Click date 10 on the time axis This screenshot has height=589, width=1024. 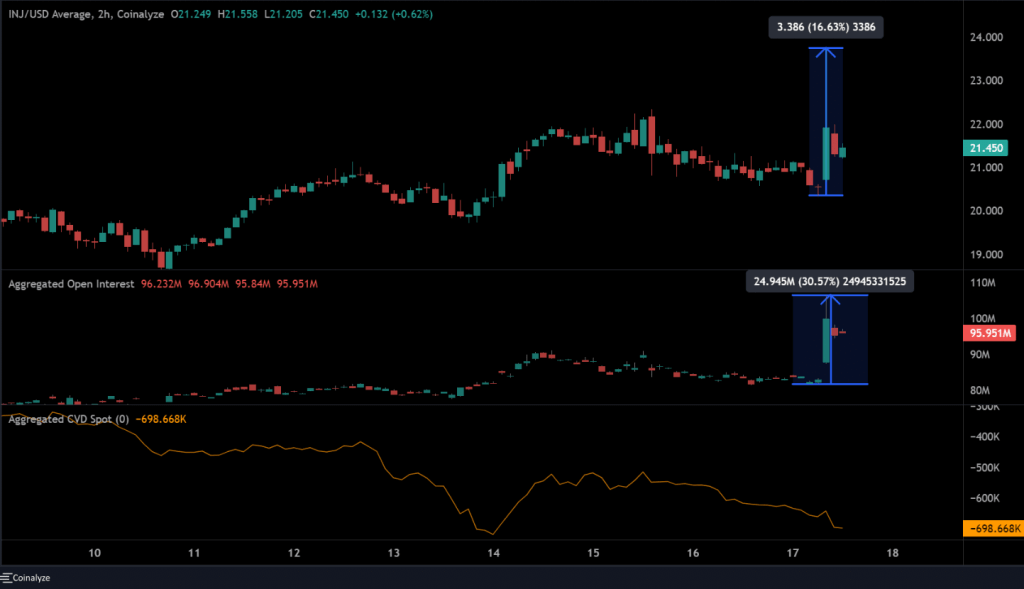(95, 553)
